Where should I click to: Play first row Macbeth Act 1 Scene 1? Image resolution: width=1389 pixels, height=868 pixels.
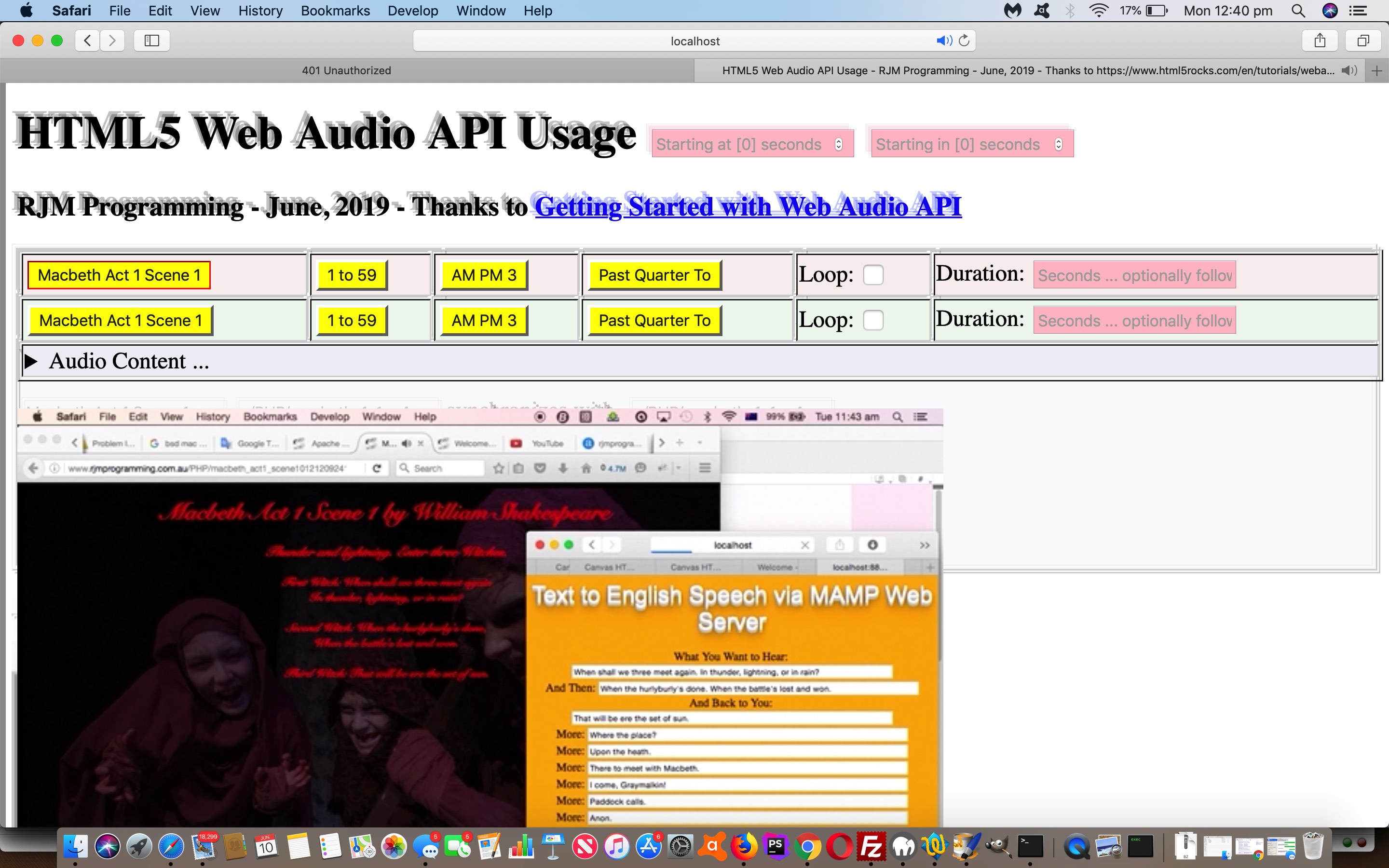click(120, 275)
